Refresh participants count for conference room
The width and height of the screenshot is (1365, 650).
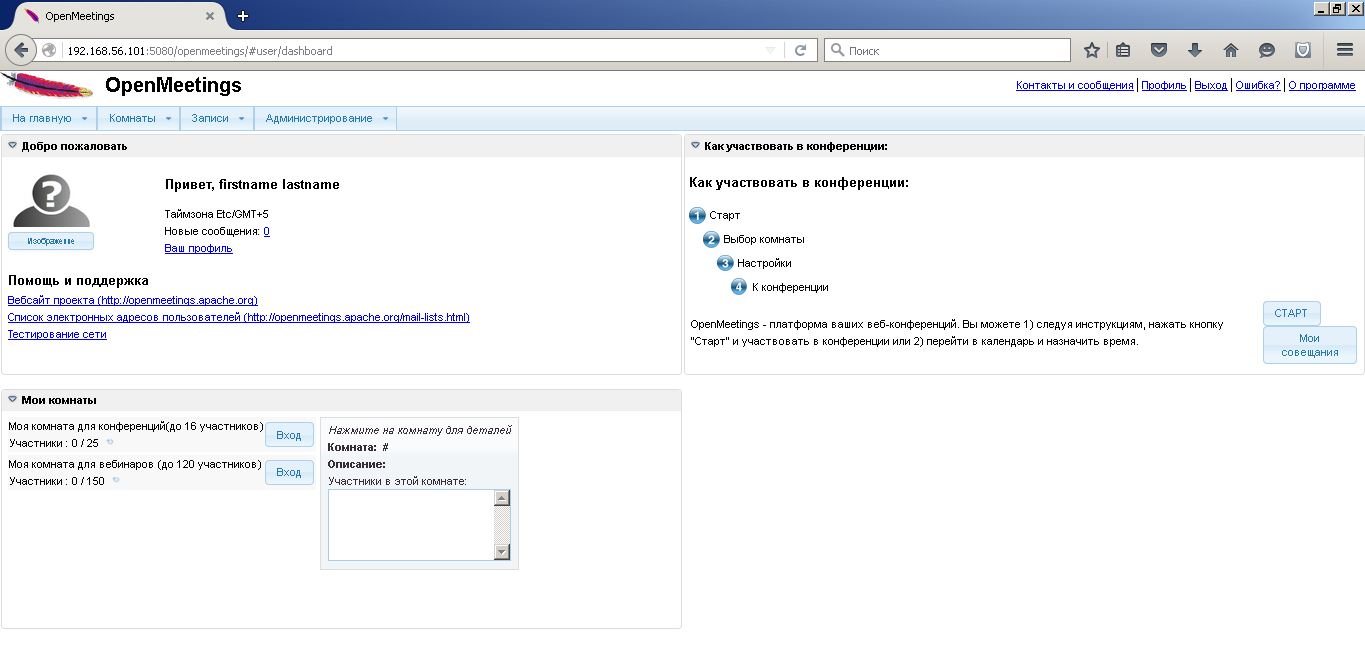tap(110, 442)
